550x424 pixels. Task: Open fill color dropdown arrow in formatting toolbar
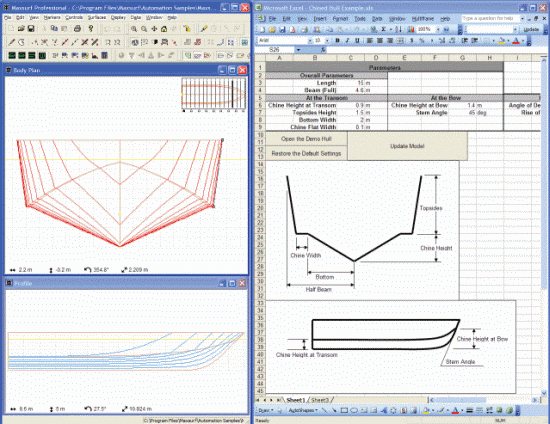(508, 41)
